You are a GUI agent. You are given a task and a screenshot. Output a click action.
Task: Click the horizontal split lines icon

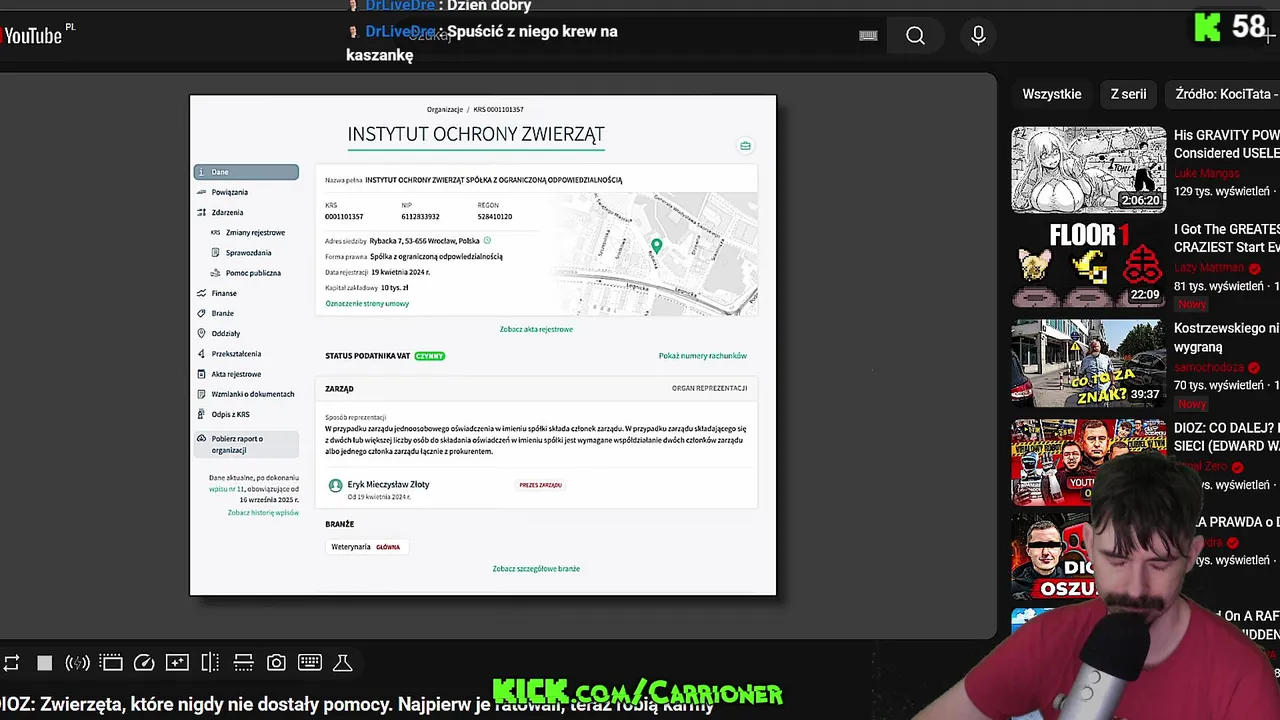(x=243, y=663)
